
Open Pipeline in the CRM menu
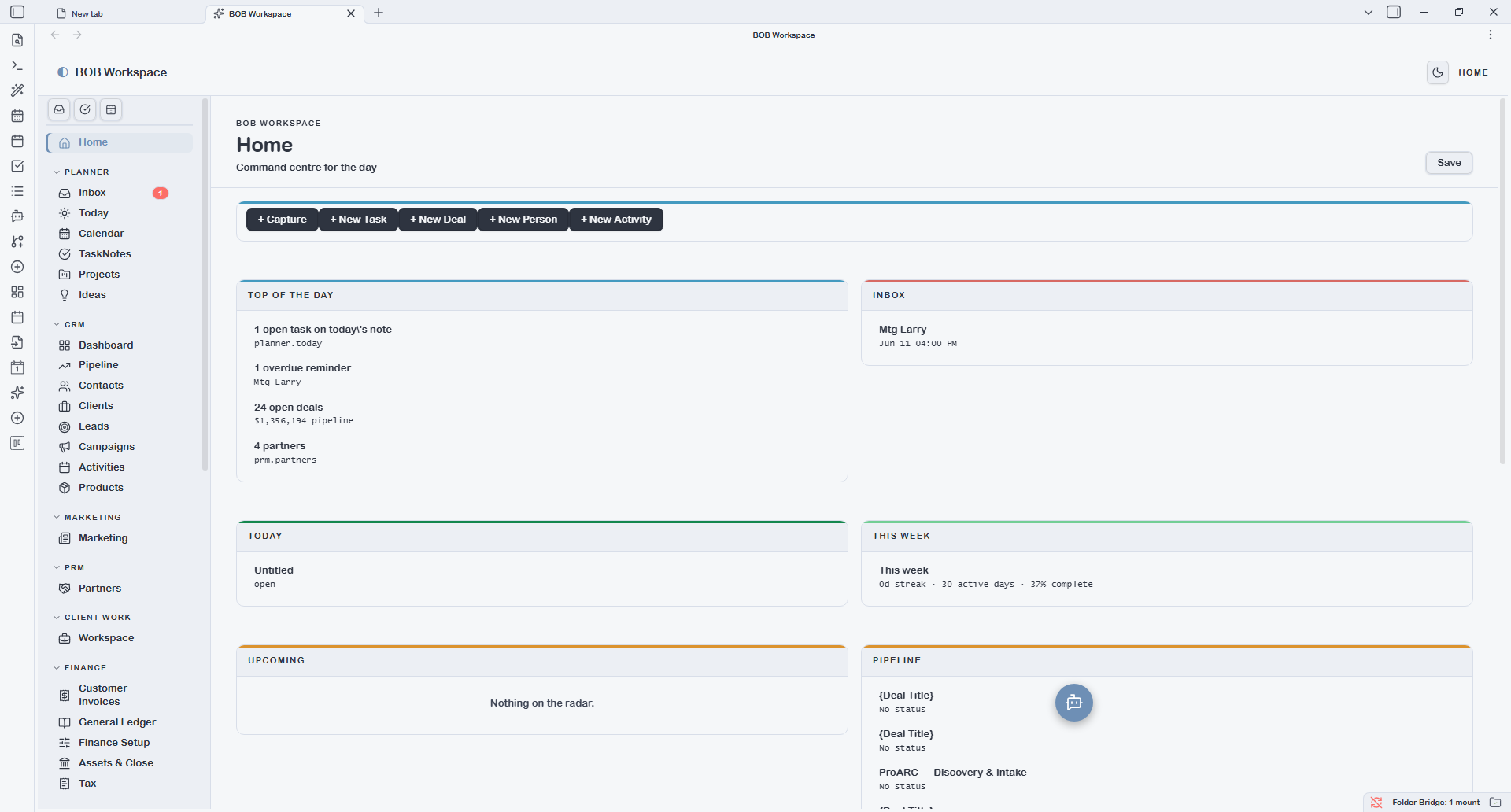tap(120, 365)
